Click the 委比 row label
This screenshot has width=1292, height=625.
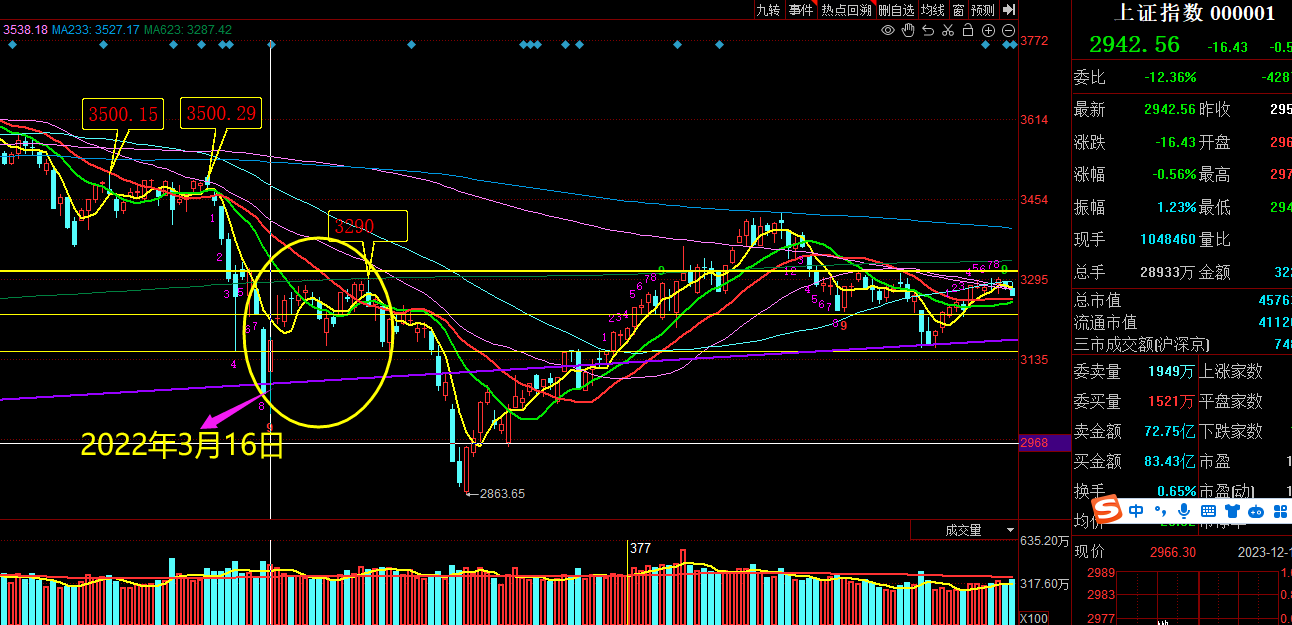tap(1090, 77)
